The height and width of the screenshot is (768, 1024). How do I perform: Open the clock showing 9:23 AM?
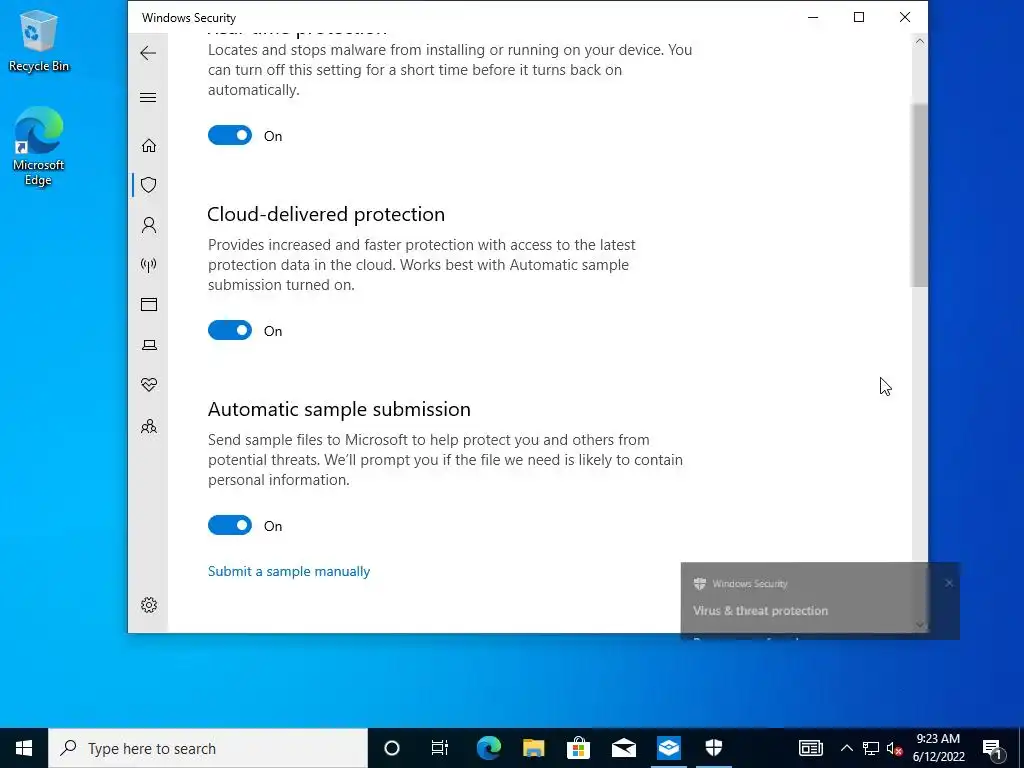tap(938, 748)
